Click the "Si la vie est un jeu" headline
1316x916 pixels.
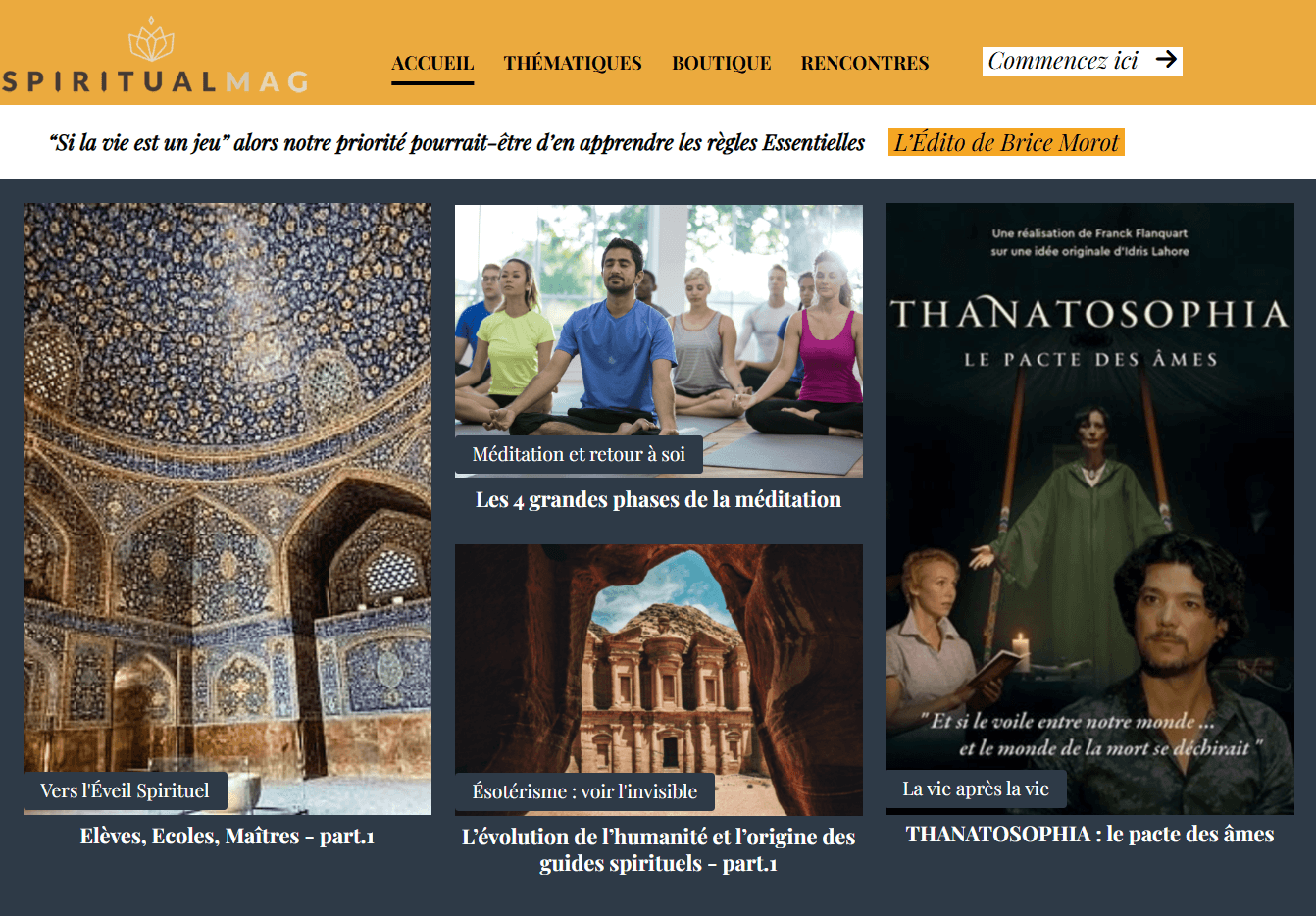(x=457, y=142)
